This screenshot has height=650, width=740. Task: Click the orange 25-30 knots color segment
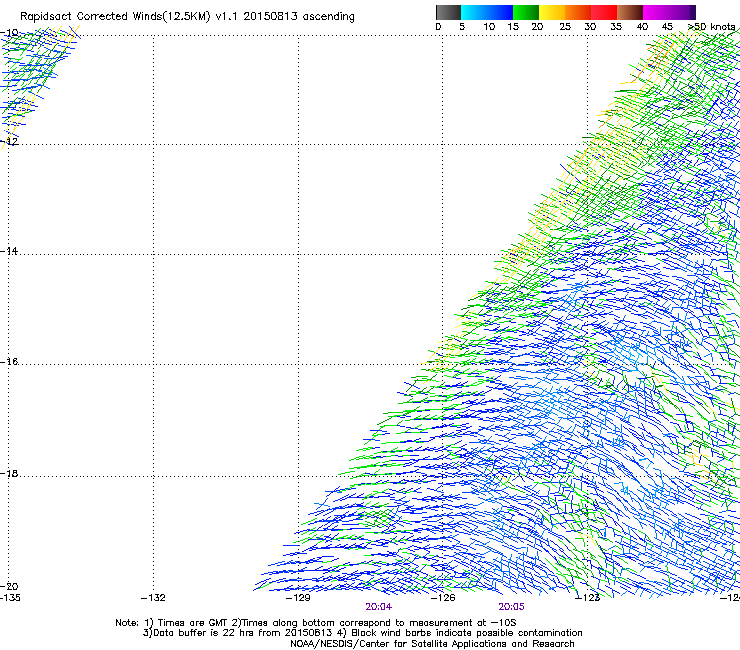[578, 12]
